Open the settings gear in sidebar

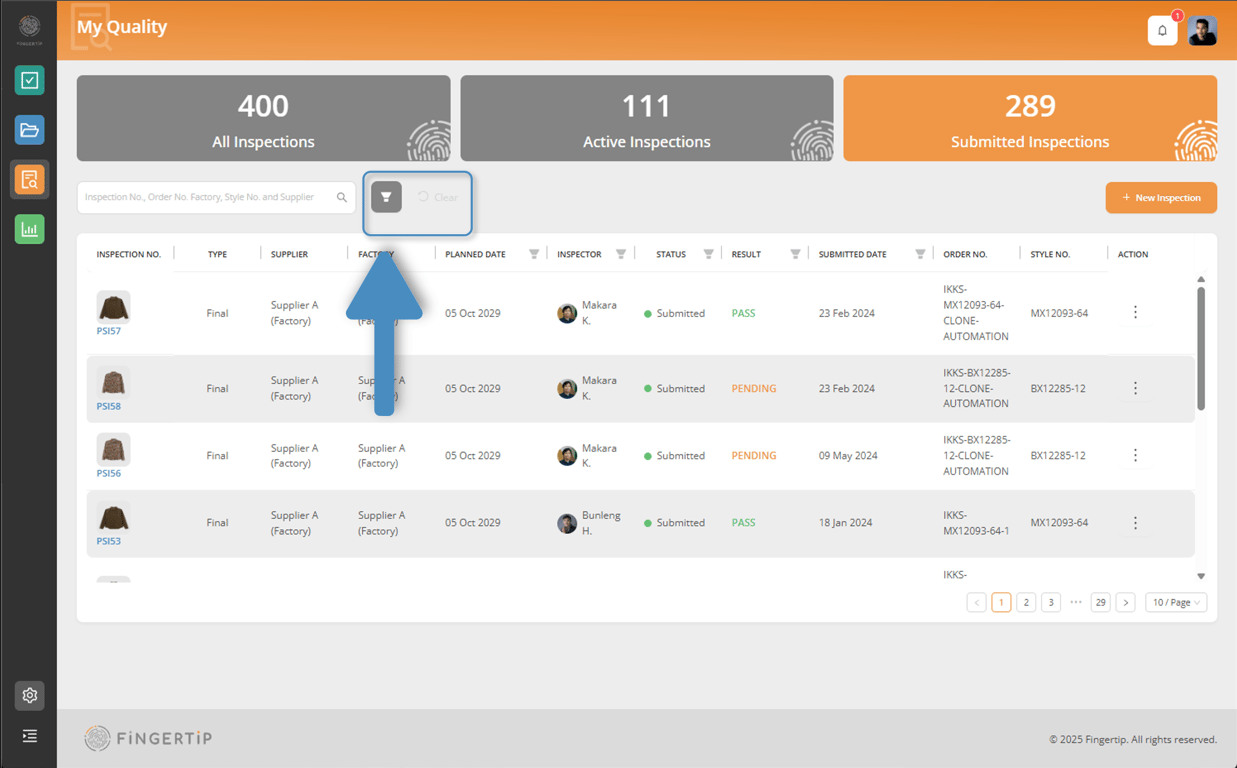coord(30,695)
